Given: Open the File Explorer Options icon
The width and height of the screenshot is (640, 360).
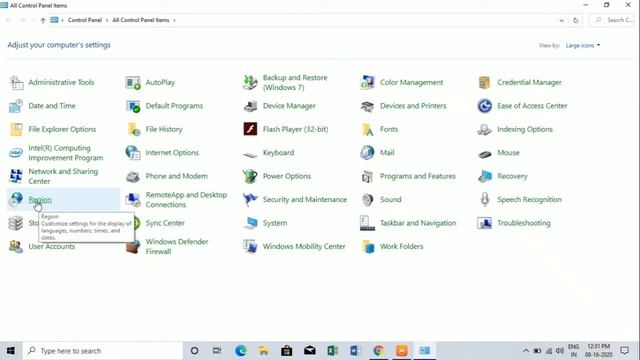Looking at the screenshot, I should (16, 129).
